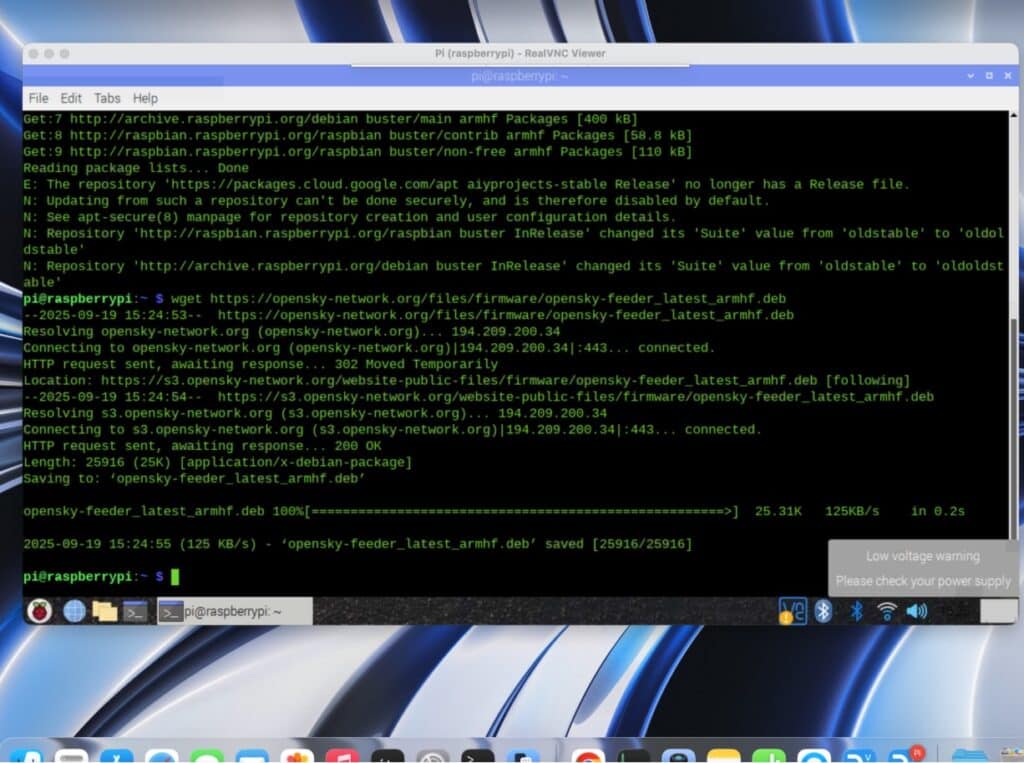Launch the web browser from the taskbar
This screenshot has width=1024, height=763.
(74, 610)
